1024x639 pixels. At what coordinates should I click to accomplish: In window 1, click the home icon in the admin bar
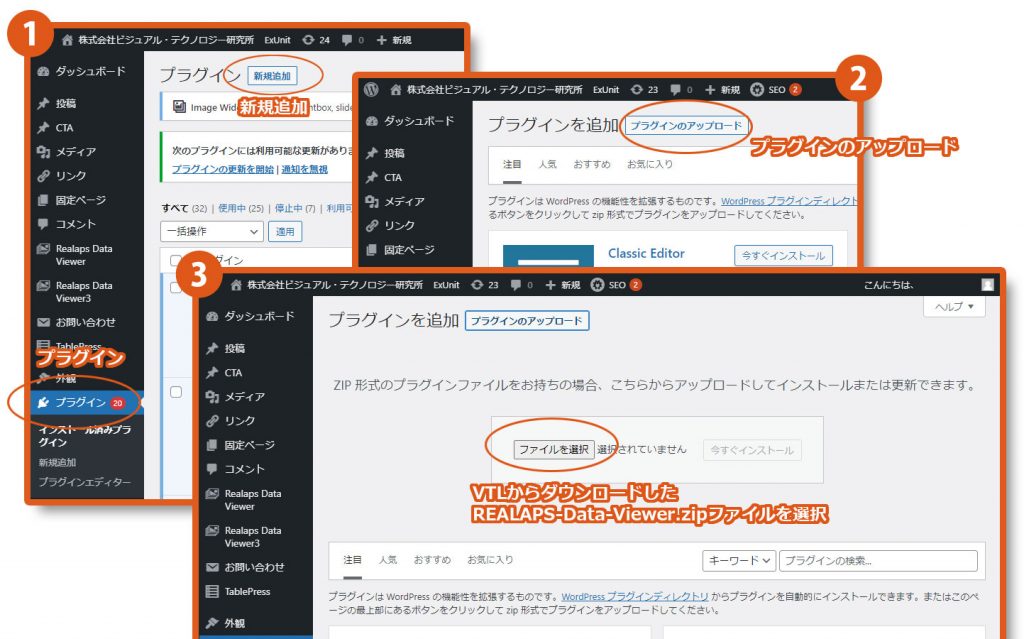pyautogui.click(x=67, y=40)
